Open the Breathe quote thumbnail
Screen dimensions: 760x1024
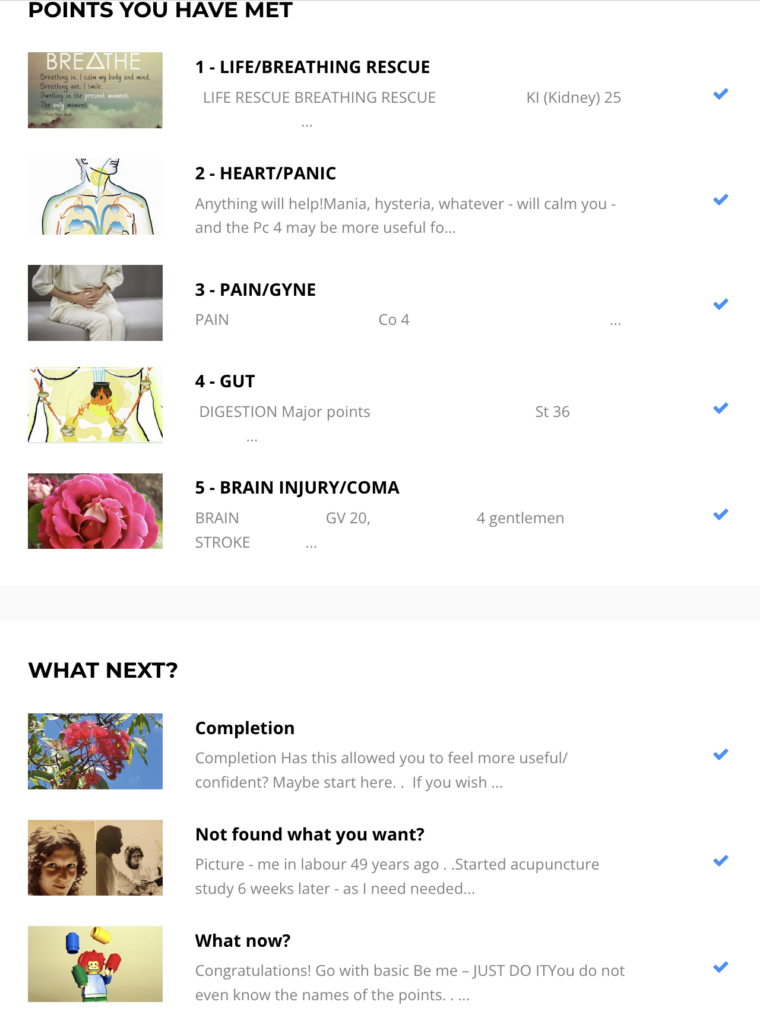point(95,90)
